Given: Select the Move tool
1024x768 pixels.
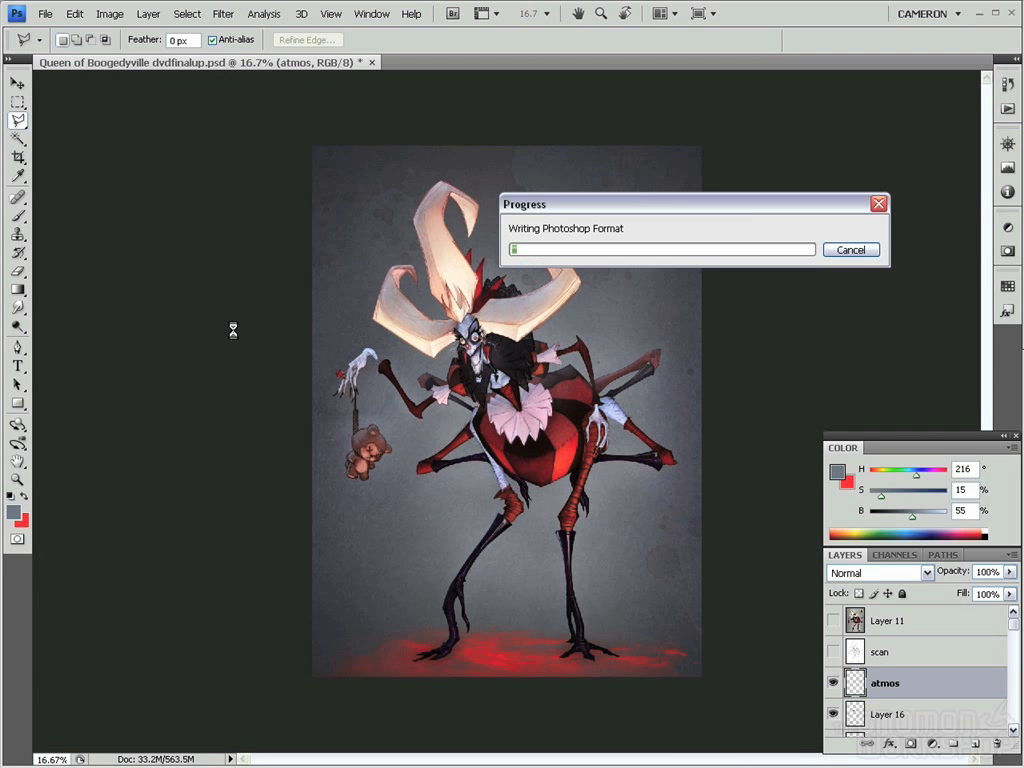Looking at the screenshot, I should click(17, 83).
